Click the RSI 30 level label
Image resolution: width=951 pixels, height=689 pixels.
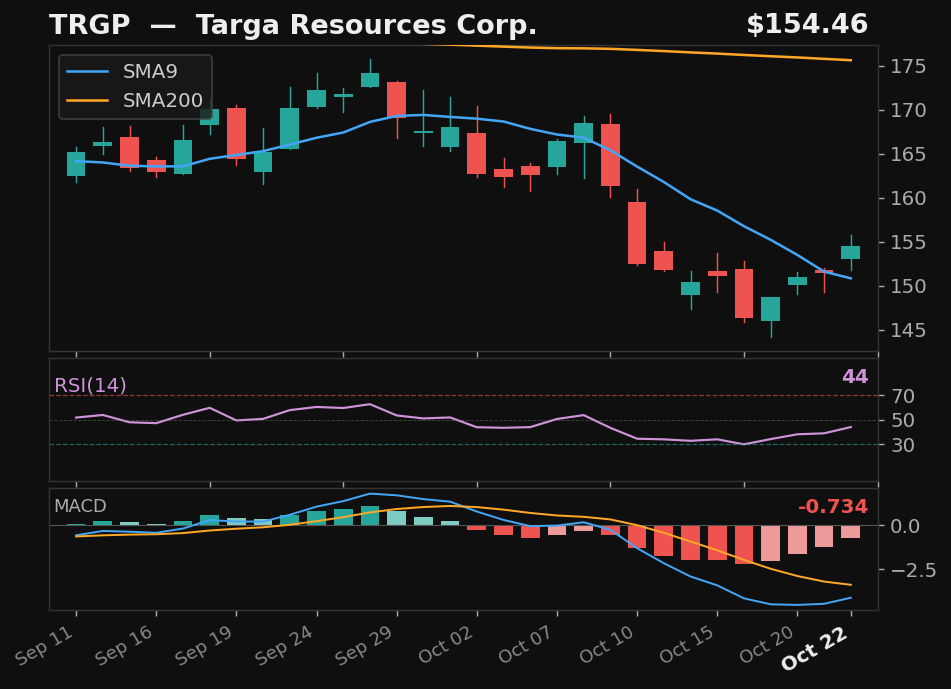903,445
